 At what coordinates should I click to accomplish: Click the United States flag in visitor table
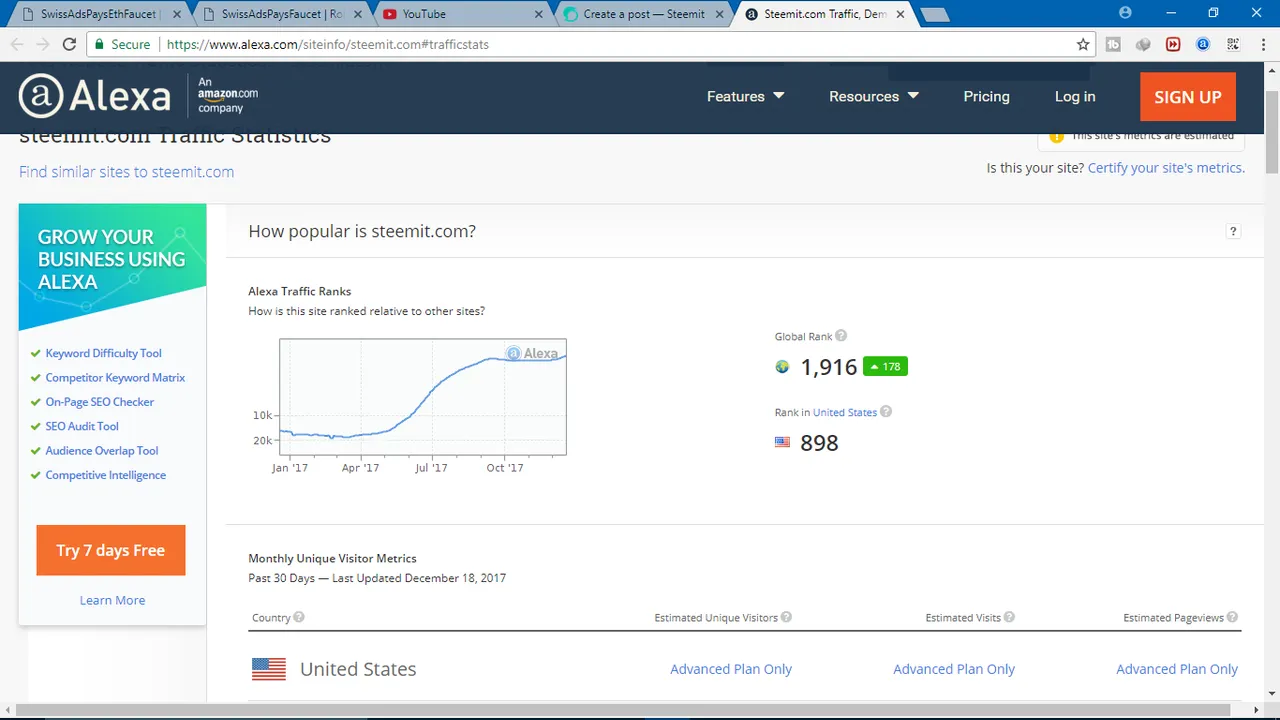(x=269, y=669)
